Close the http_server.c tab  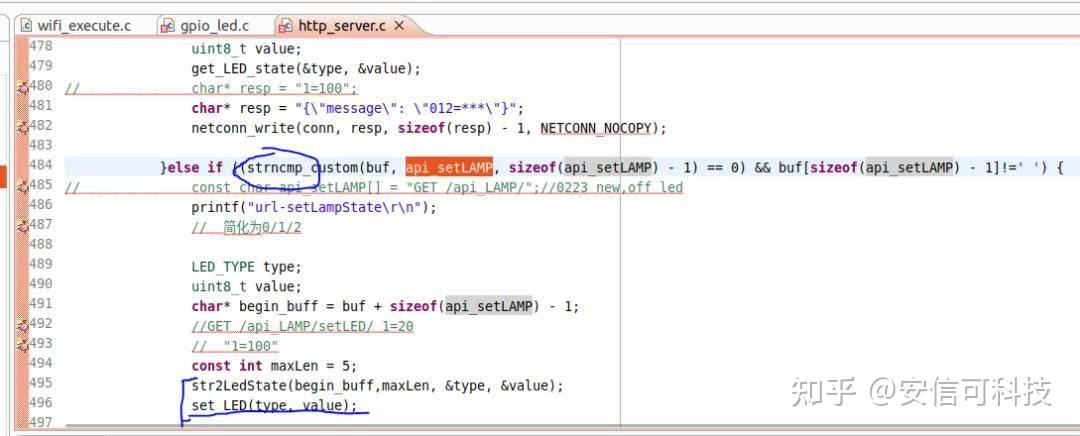click(399, 26)
